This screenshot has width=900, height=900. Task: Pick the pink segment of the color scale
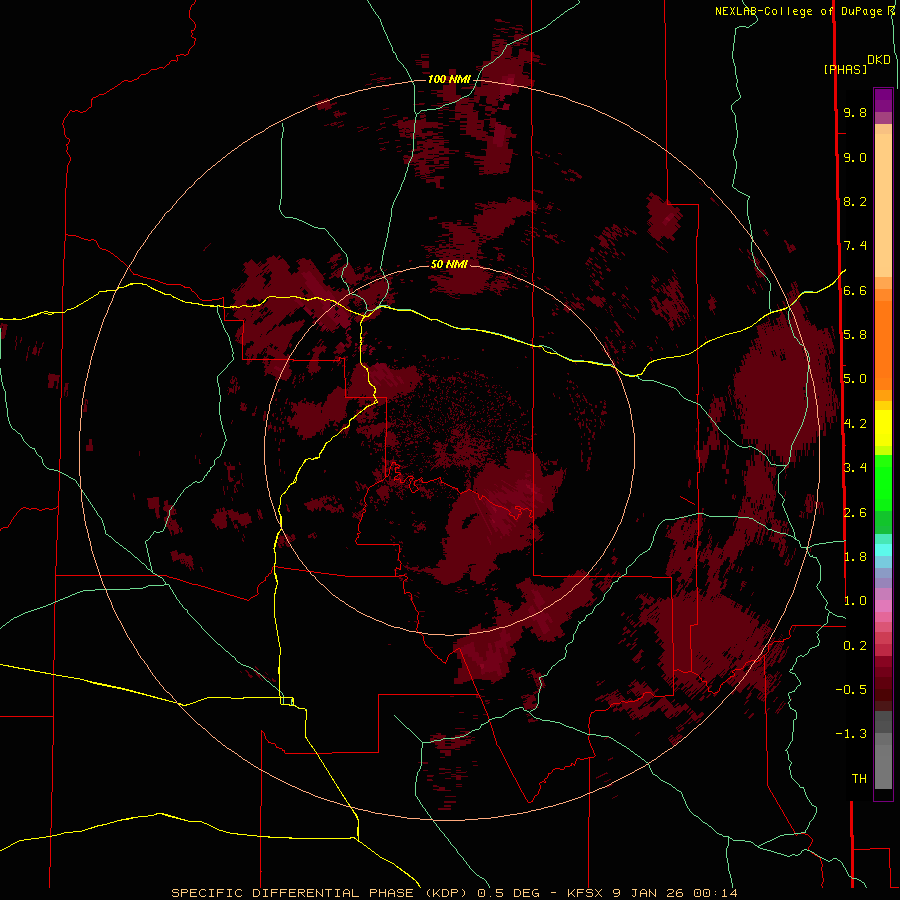click(x=883, y=606)
